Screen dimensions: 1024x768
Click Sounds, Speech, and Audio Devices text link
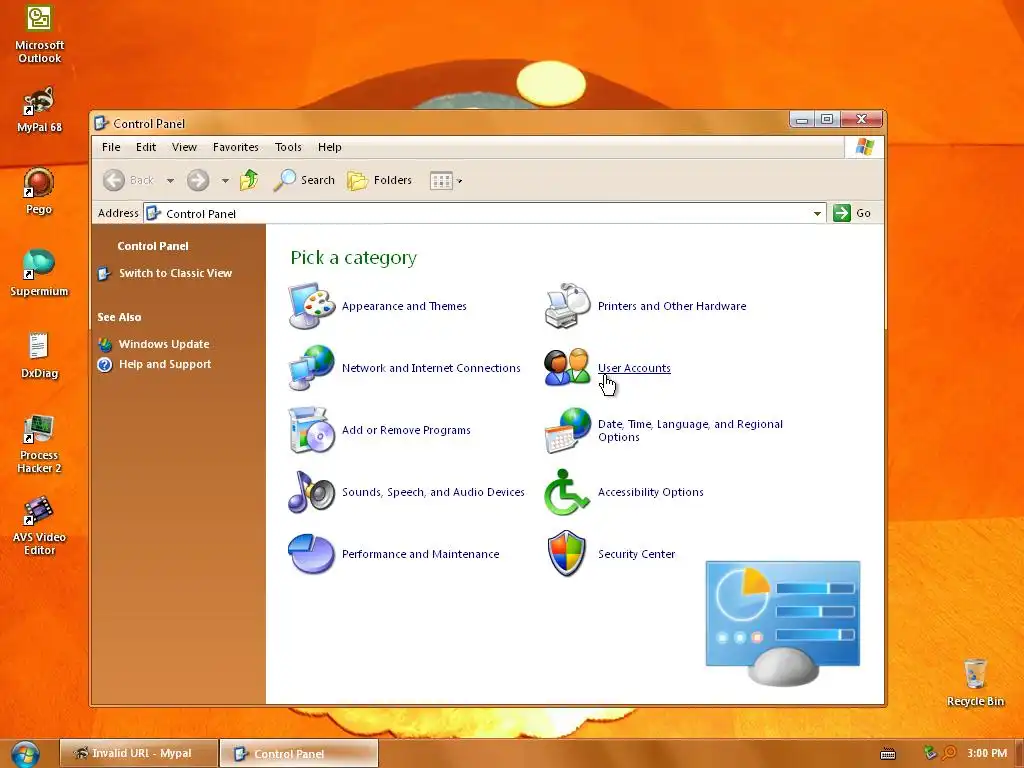click(x=433, y=492)
